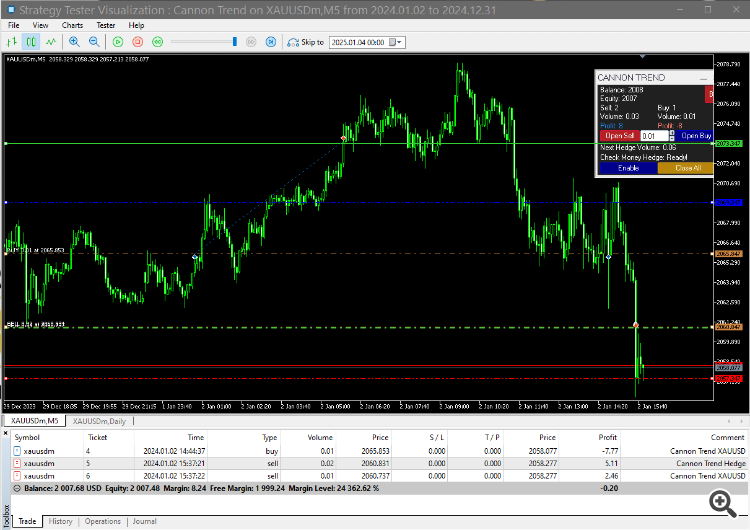Select the Operations toolbox tab
The width and height of the screenshot is (750, 530).
102,521
